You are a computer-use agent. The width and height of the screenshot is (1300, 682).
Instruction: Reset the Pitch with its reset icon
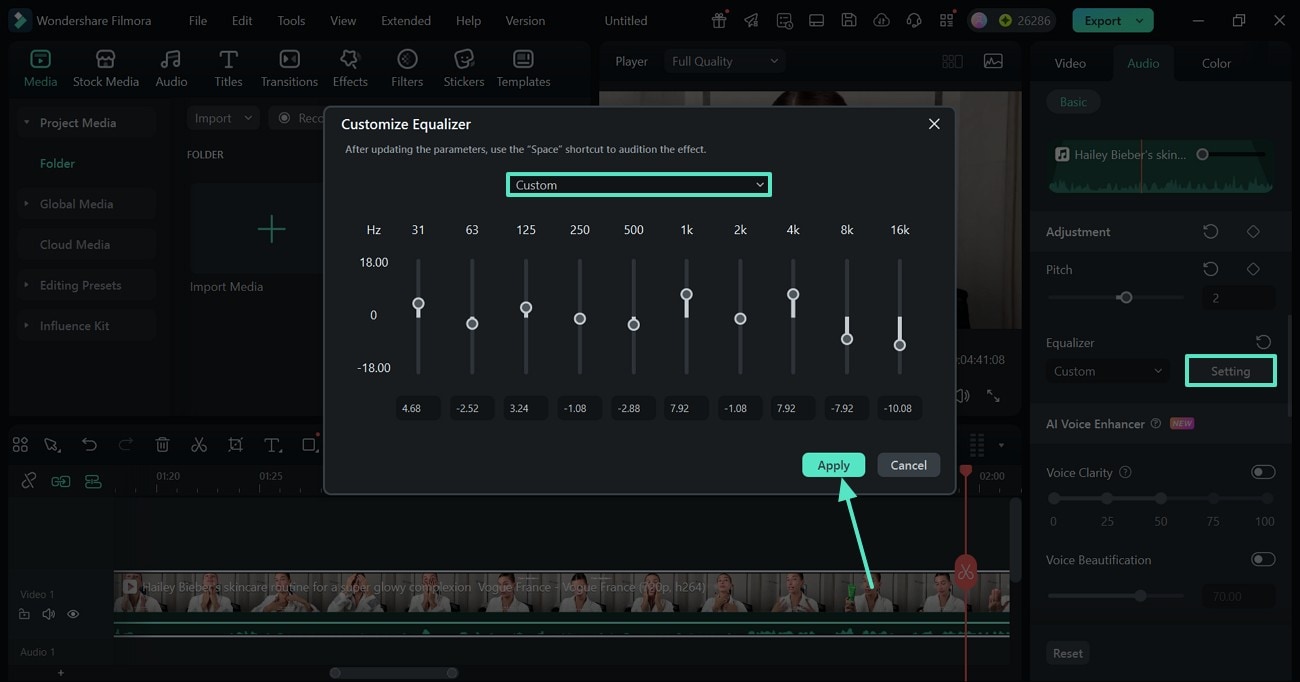(1211, 269)
